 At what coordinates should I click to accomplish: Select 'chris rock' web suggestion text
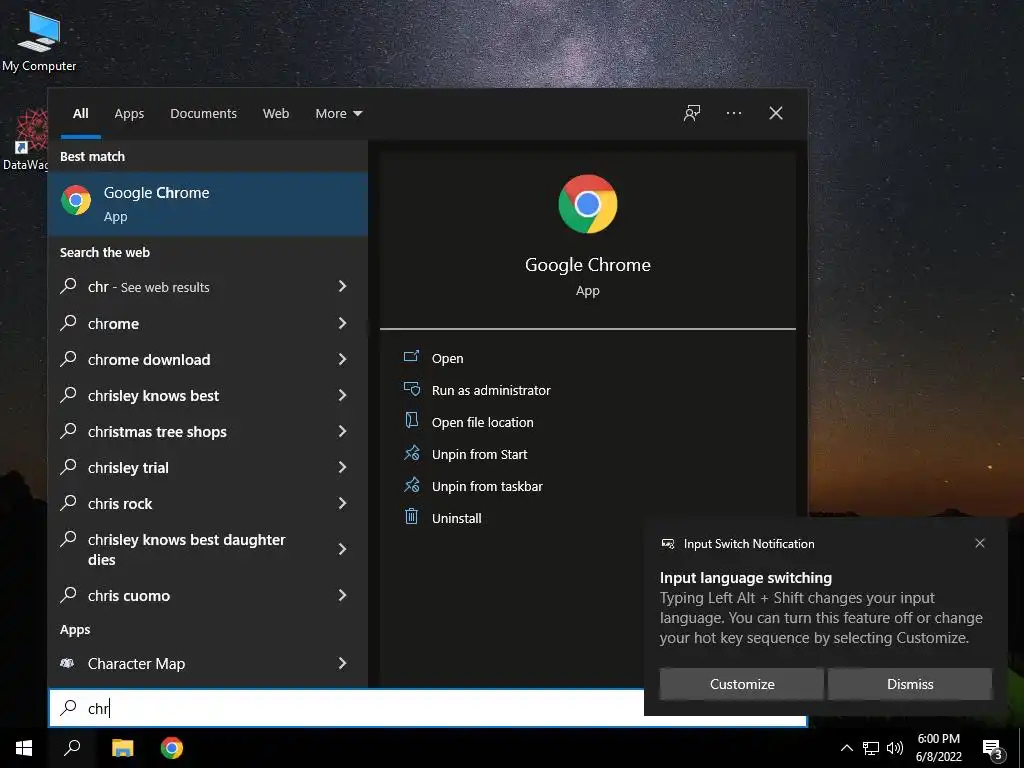point(120,504)
